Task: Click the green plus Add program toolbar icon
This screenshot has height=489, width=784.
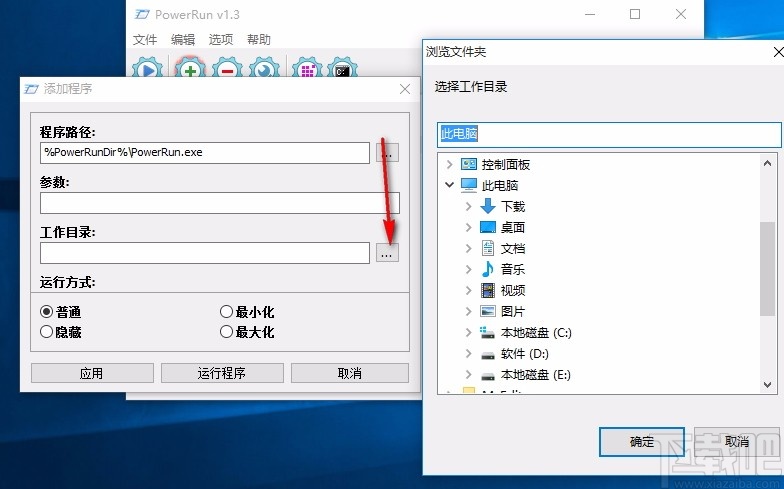Action: click(190, 69)
